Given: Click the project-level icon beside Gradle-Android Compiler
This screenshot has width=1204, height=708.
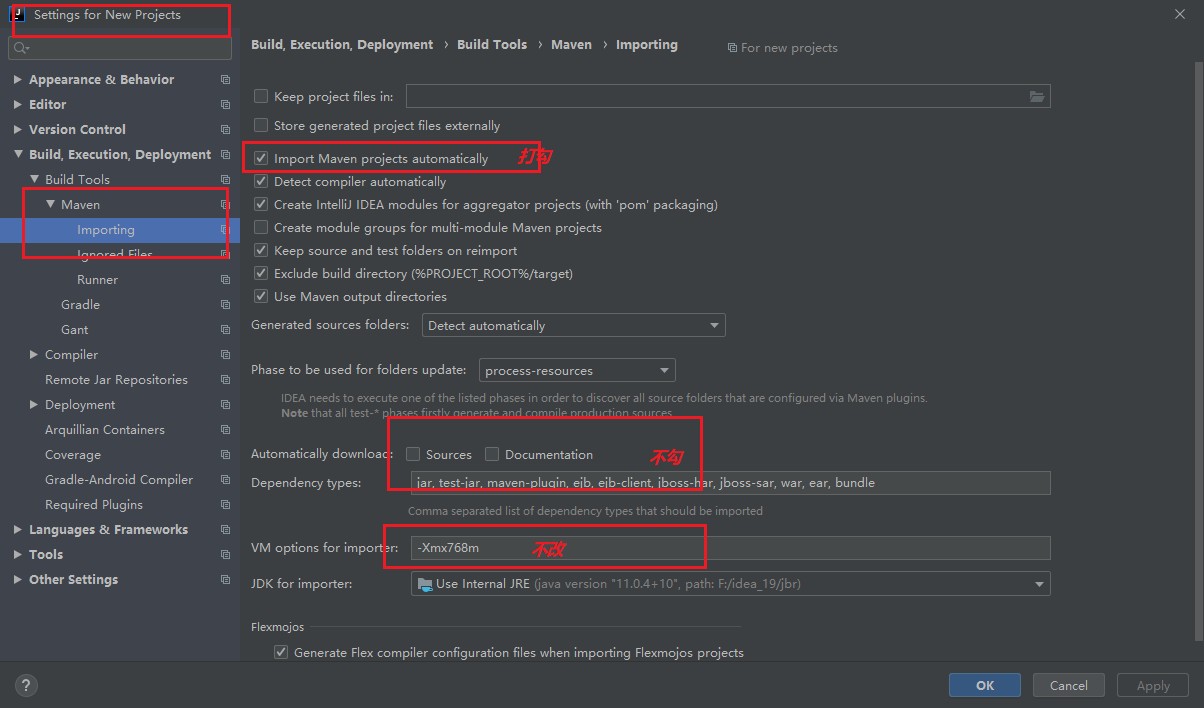Looking at the screenshot, I should pos(225,480).
